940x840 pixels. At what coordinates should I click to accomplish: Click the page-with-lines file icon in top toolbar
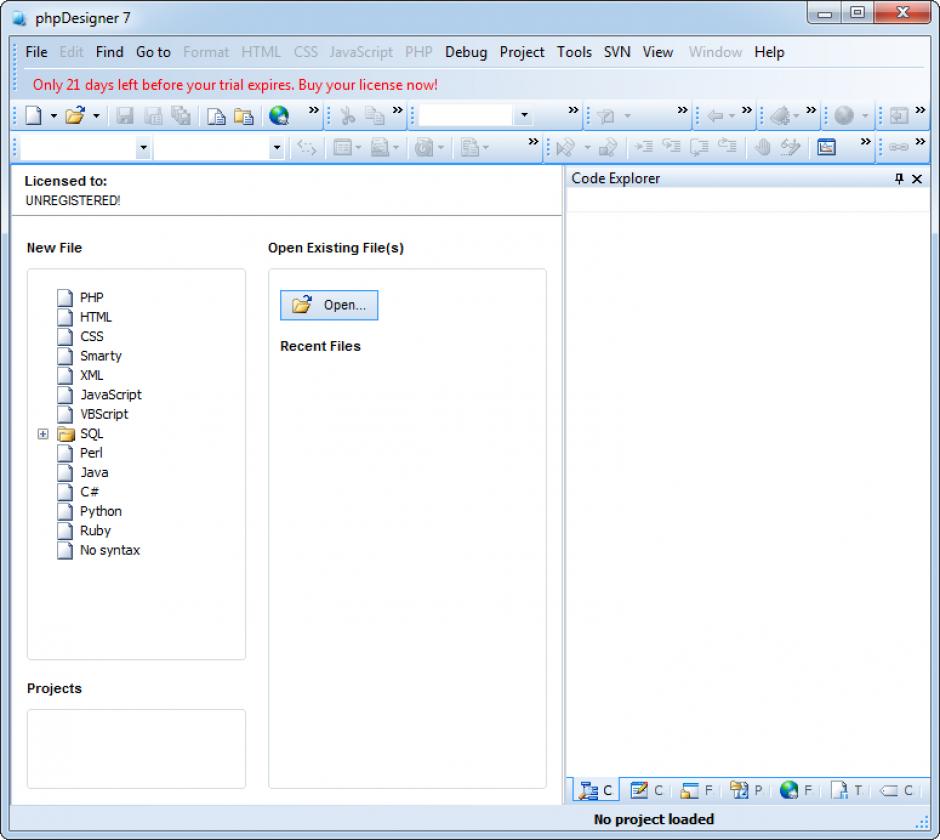coord(215,116)
